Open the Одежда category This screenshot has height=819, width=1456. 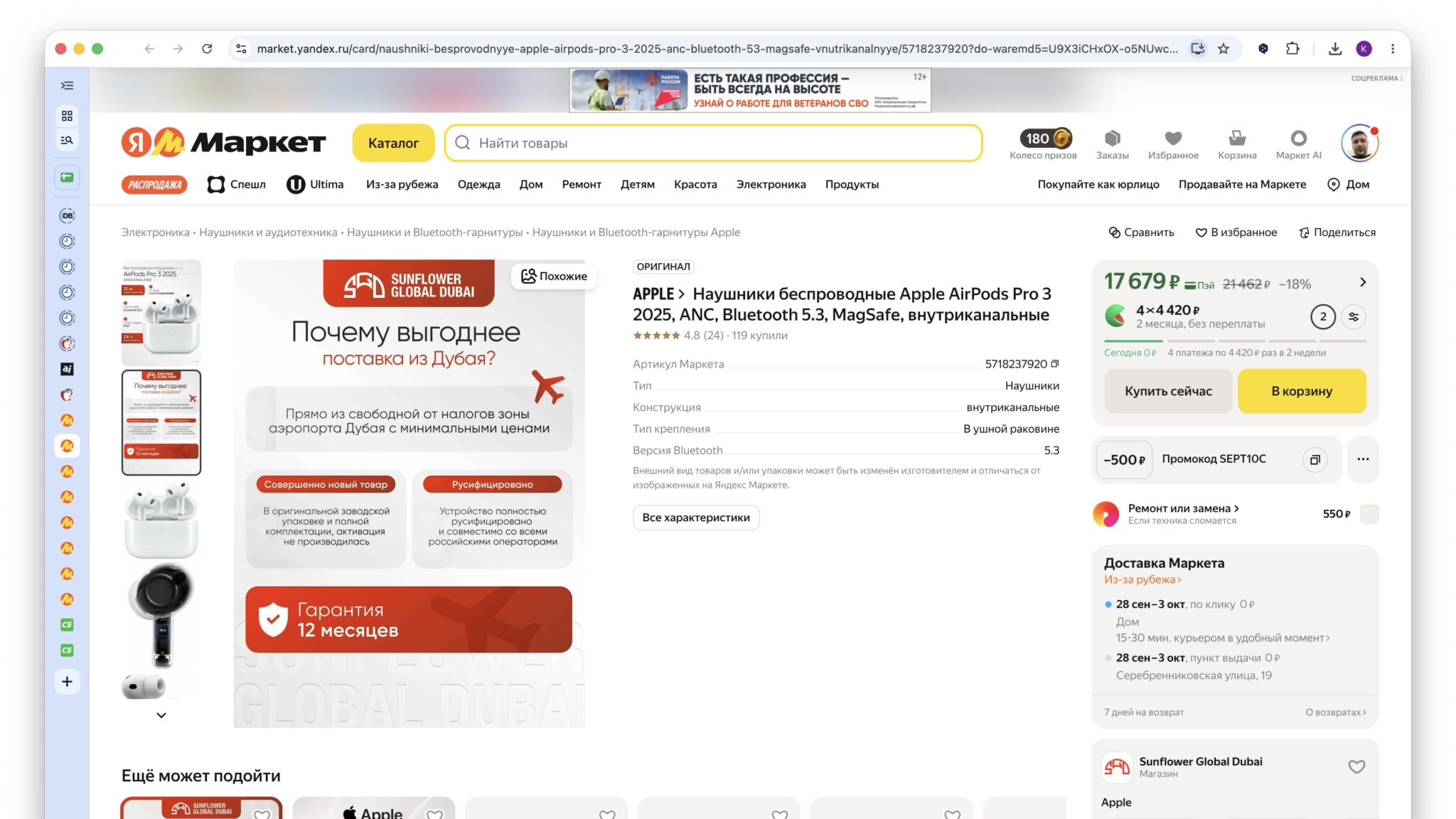(x=478, y=185)
